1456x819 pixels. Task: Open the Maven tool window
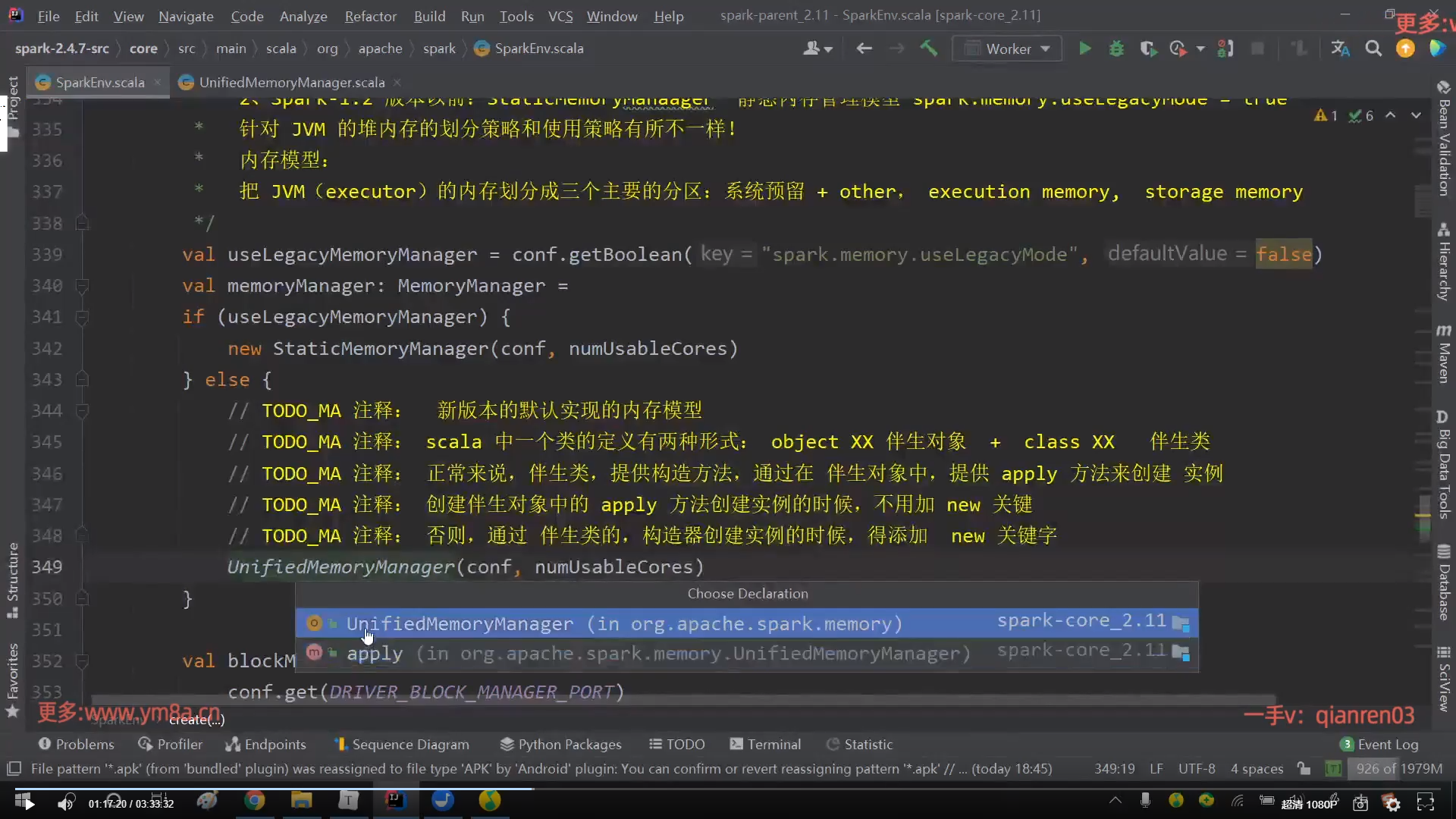(x=1444, y=355)
